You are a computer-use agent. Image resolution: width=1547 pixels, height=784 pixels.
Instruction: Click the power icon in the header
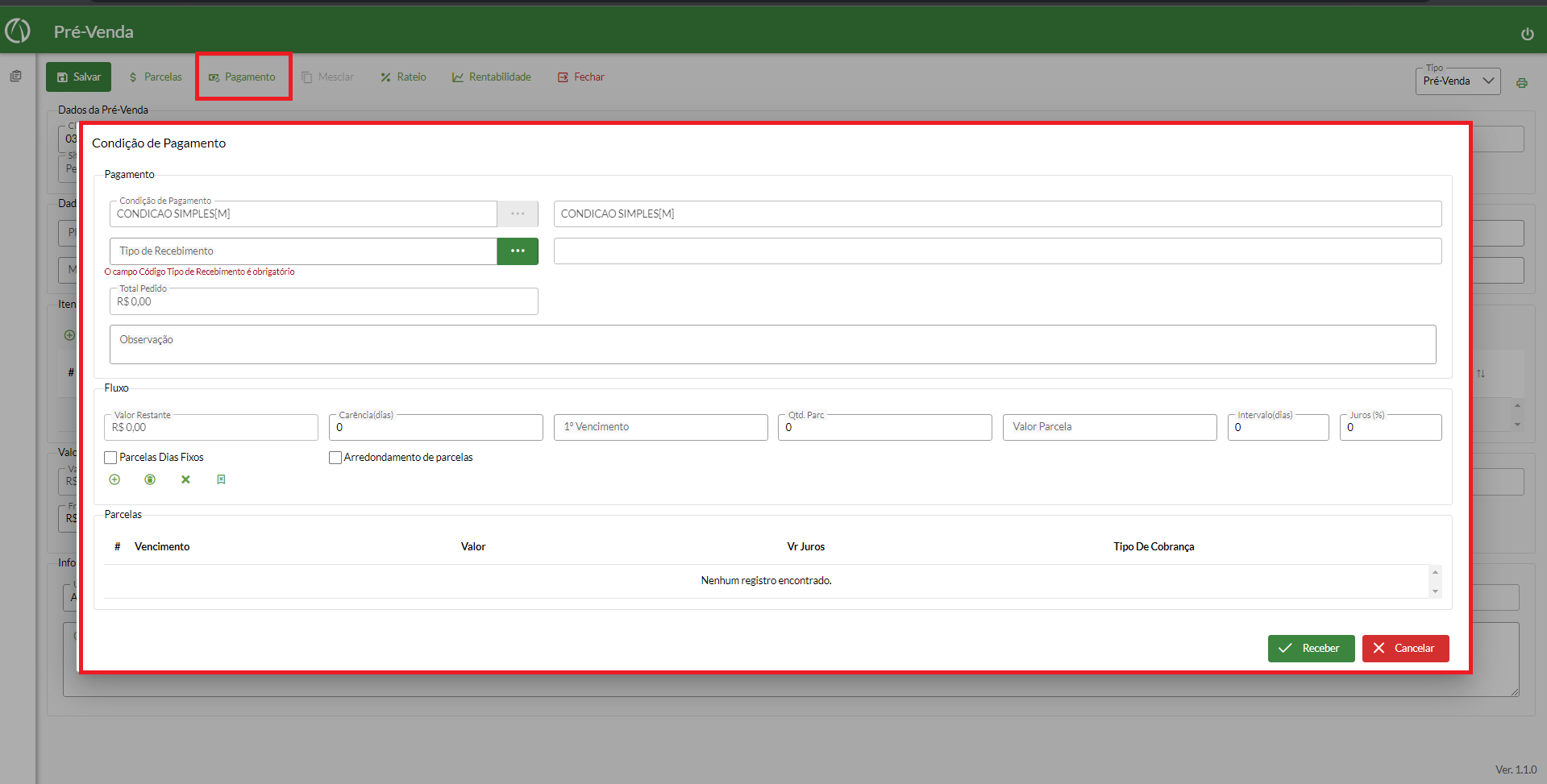tap(1527, 34)
